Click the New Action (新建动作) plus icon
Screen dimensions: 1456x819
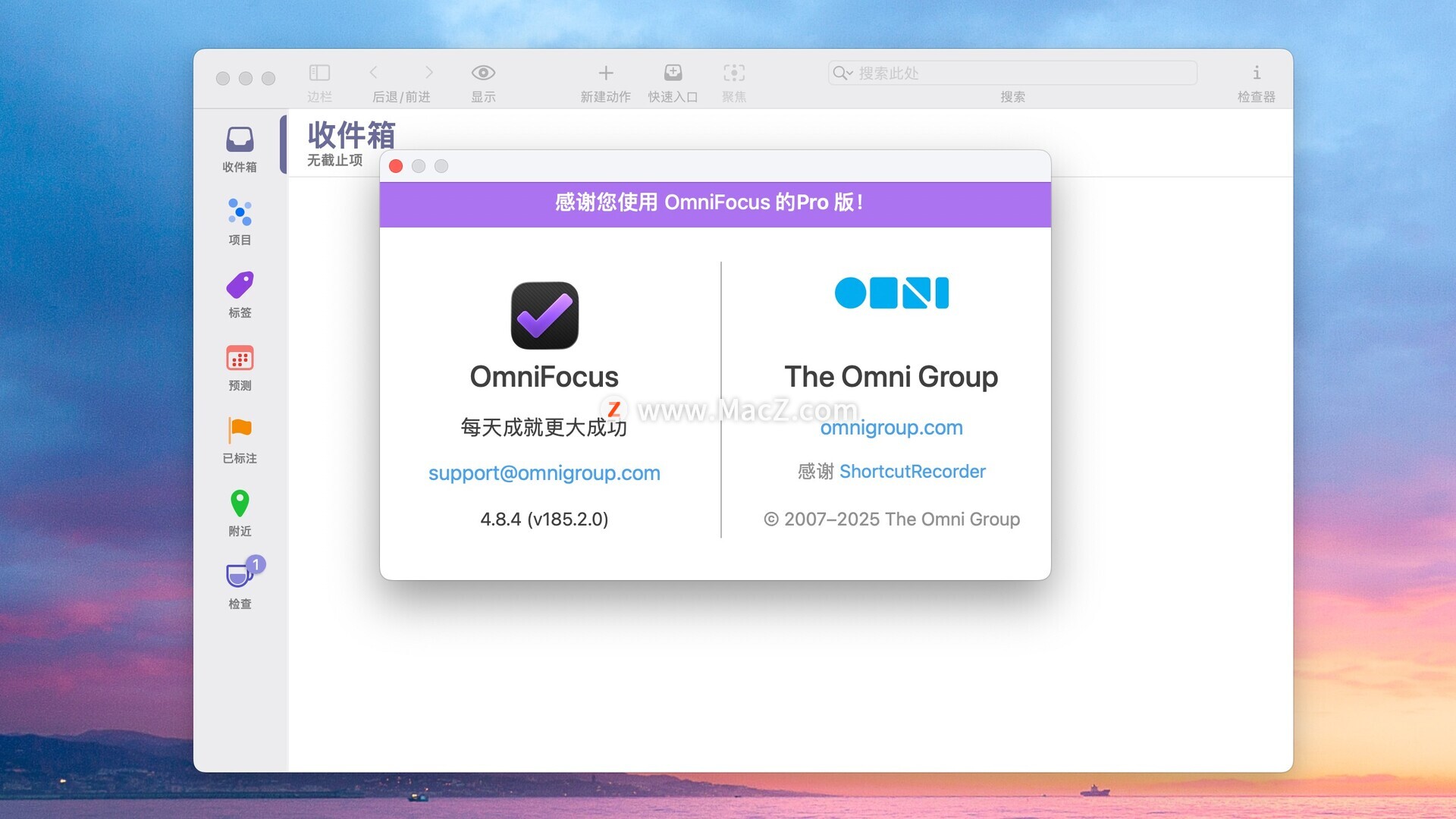[605, 73]
